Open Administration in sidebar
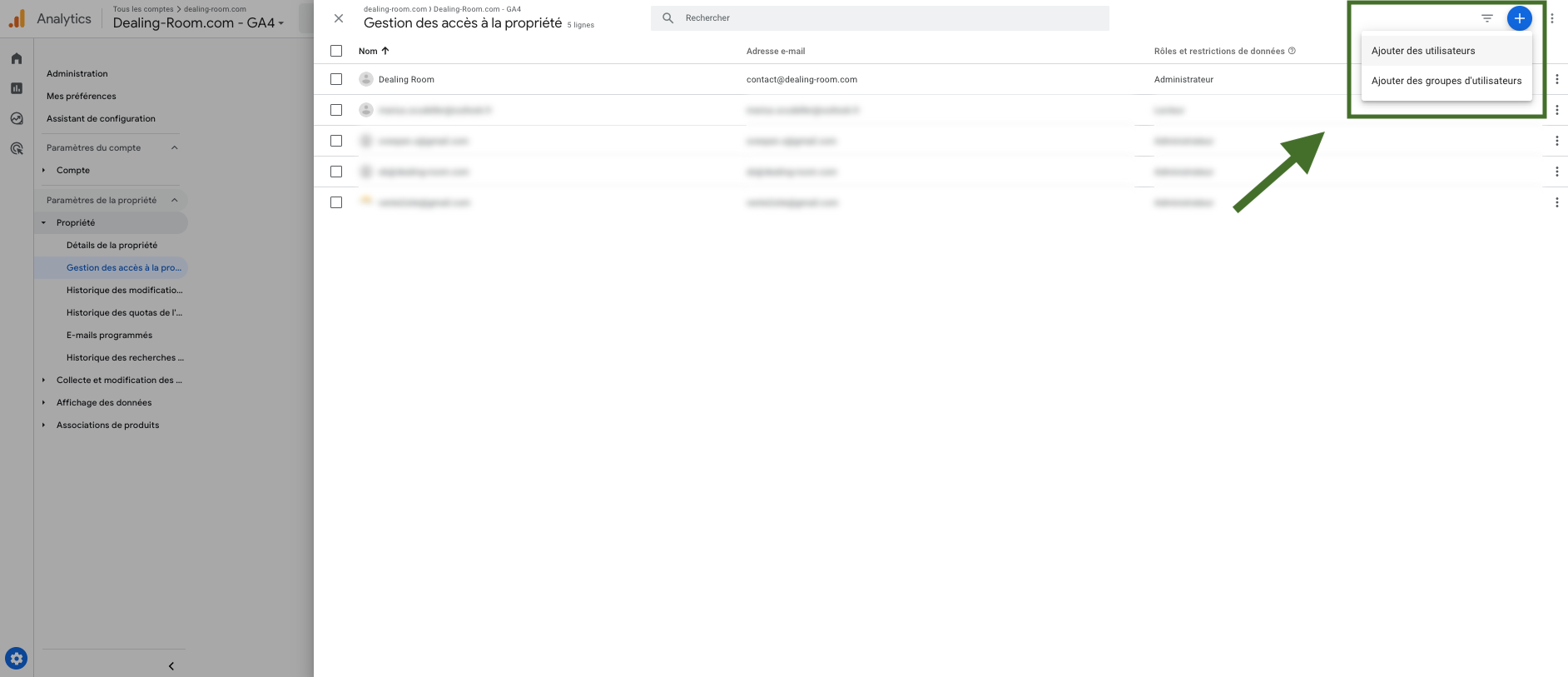This screenshot has height=677, width=1568. pos(77,73)
